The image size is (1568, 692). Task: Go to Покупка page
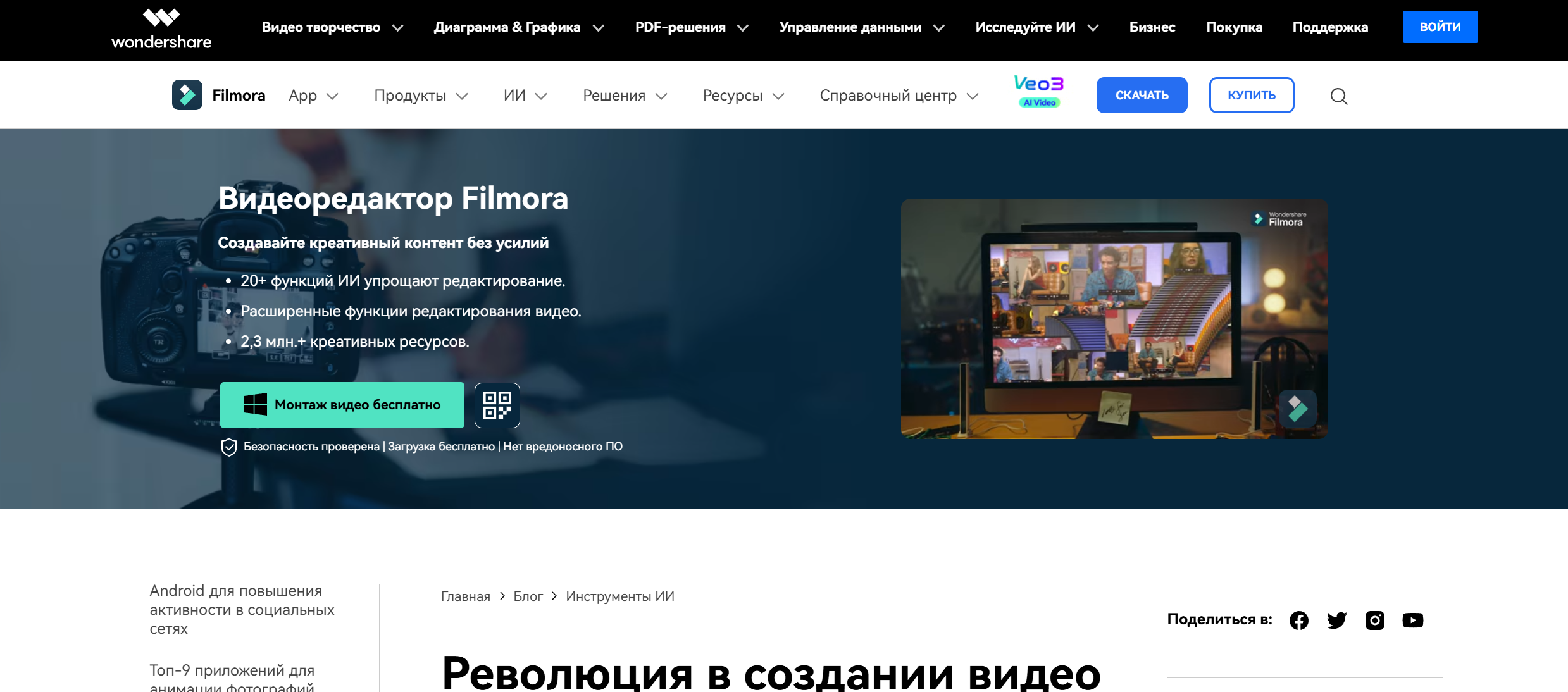(1234, 27)
